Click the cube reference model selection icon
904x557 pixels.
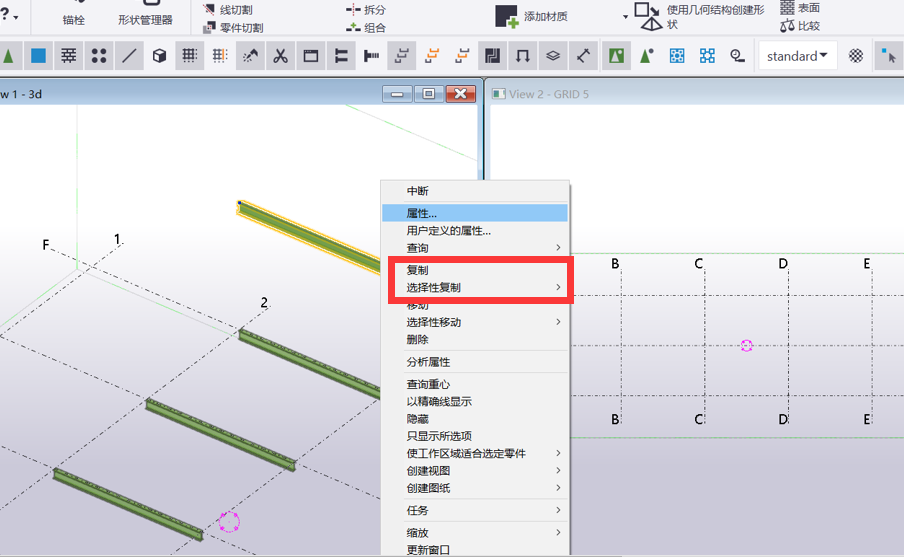pyautogui.click(x=159, y=56)
